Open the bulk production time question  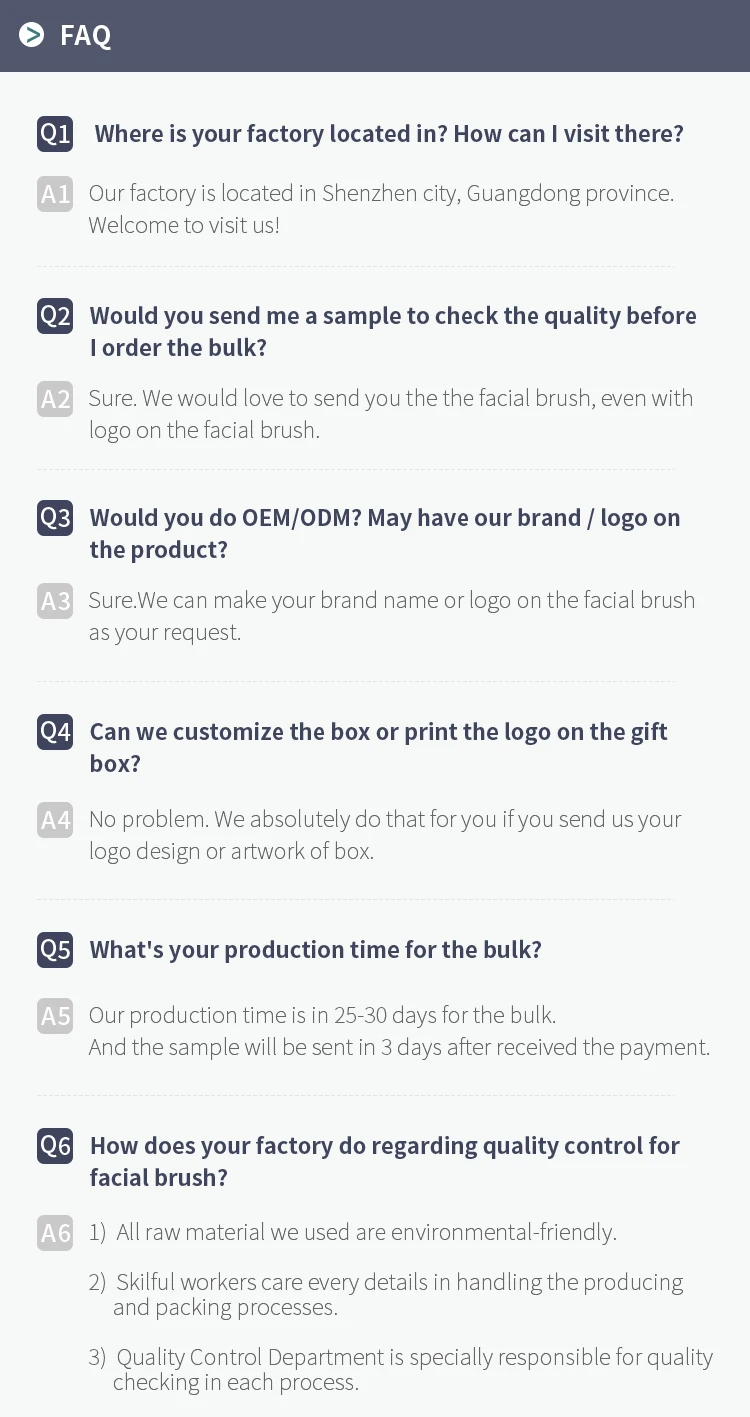coord(315,949)
